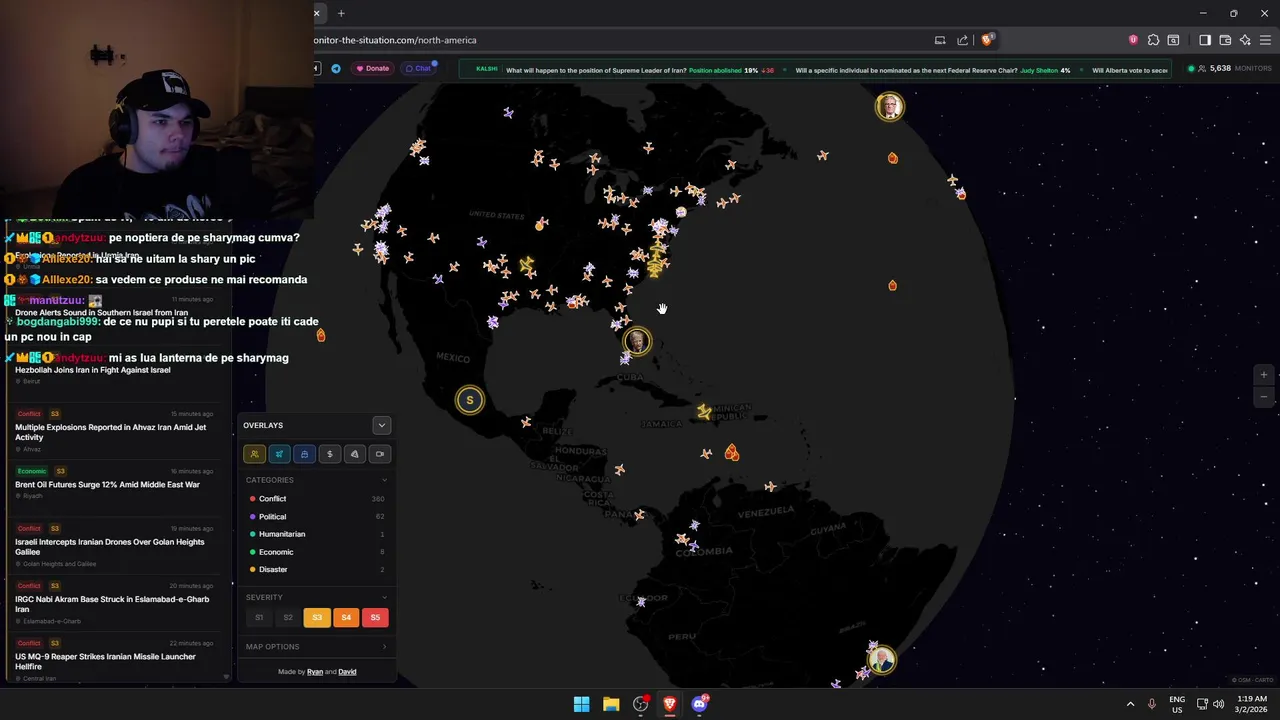Open Brave Leo AI icon
The height and width of the screenshot is (720, 1280).
[1245, 40]
